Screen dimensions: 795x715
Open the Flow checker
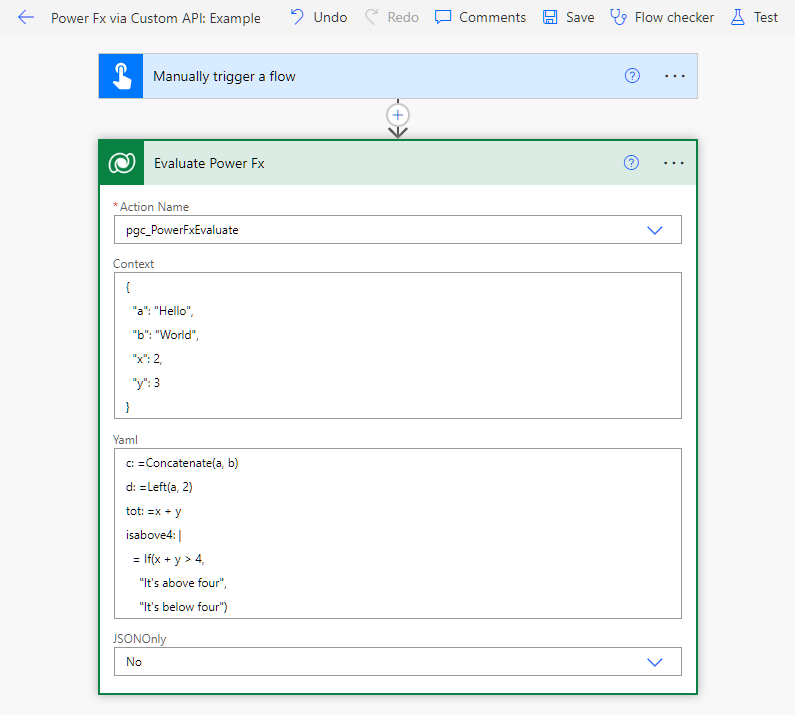click(662, 17)
